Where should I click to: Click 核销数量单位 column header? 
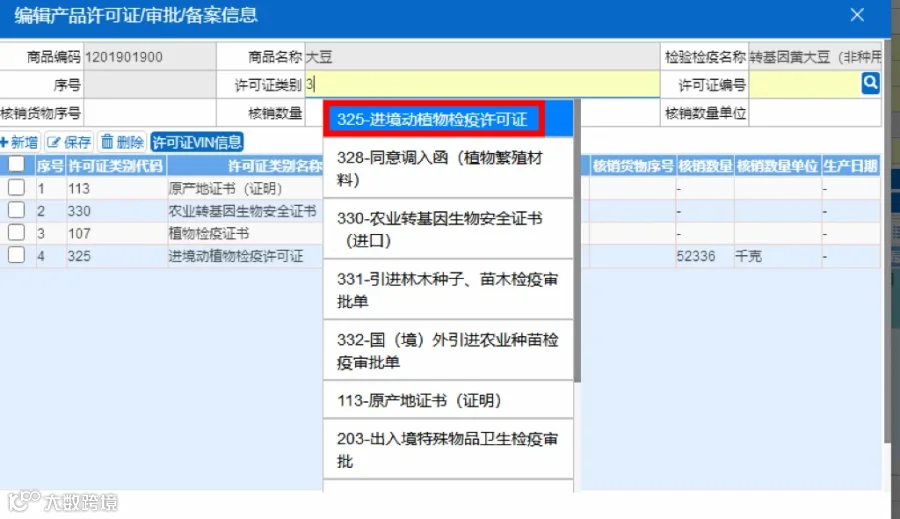777,166
